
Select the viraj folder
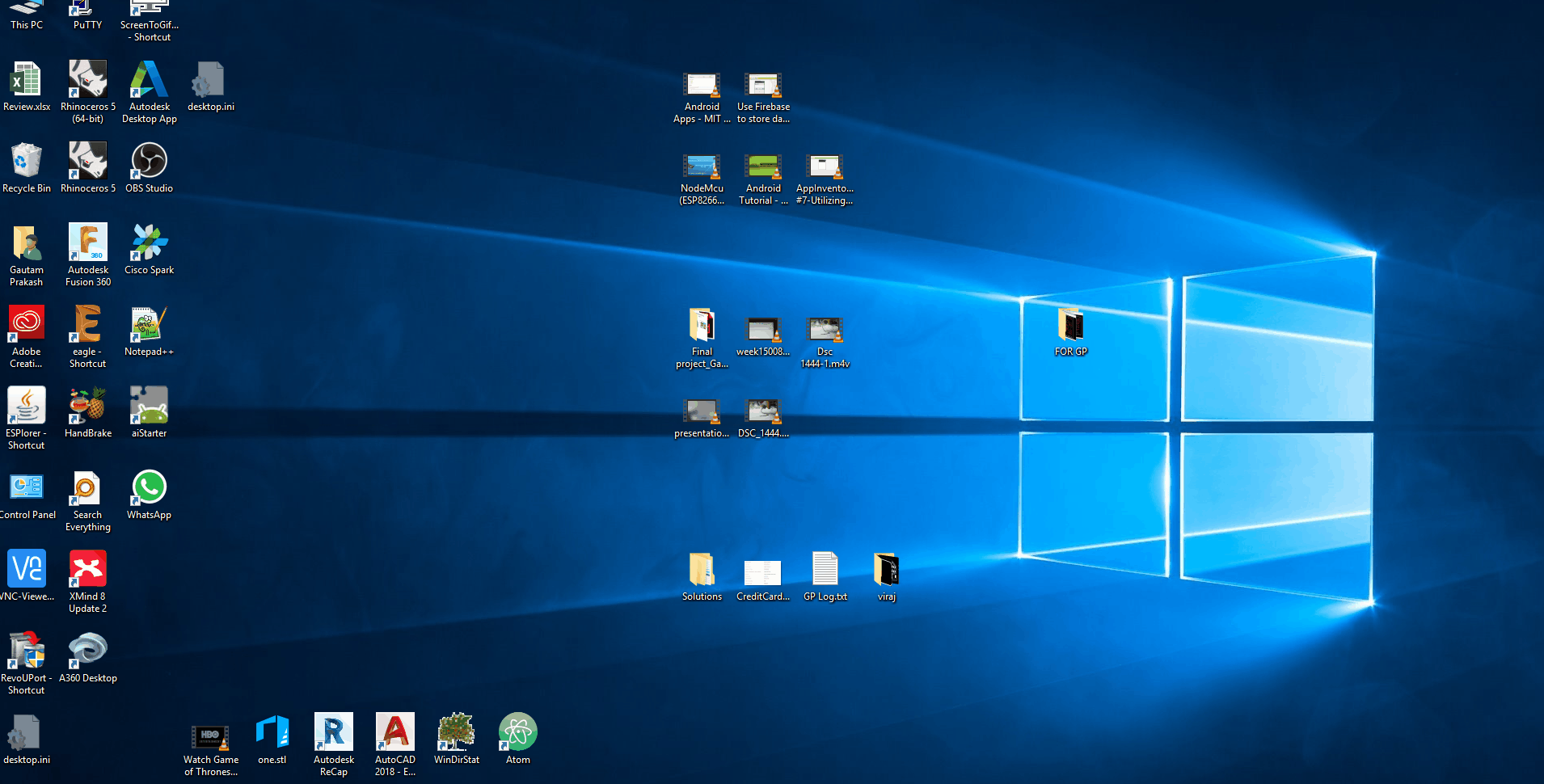[x=887, y=576]
